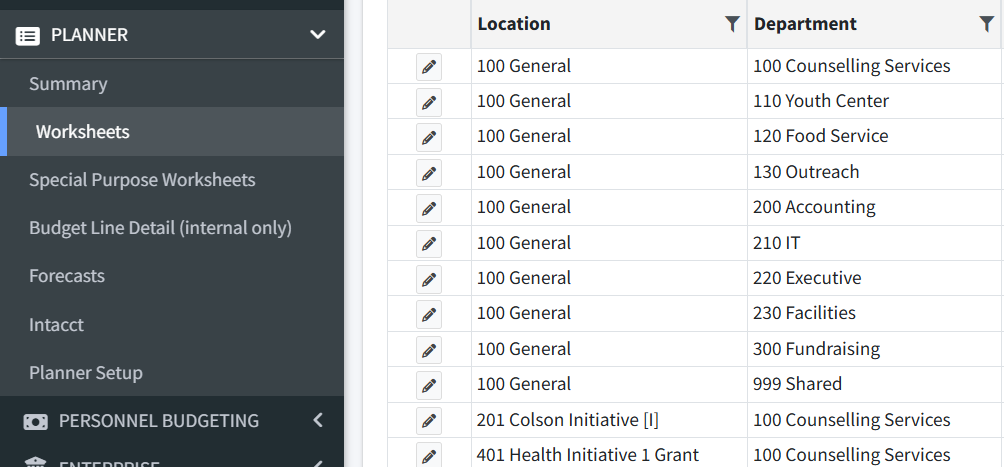Edit the 100 General / 100 Counselling Services row
Screen dimensions: 1004x467
(x=429, y=67)
